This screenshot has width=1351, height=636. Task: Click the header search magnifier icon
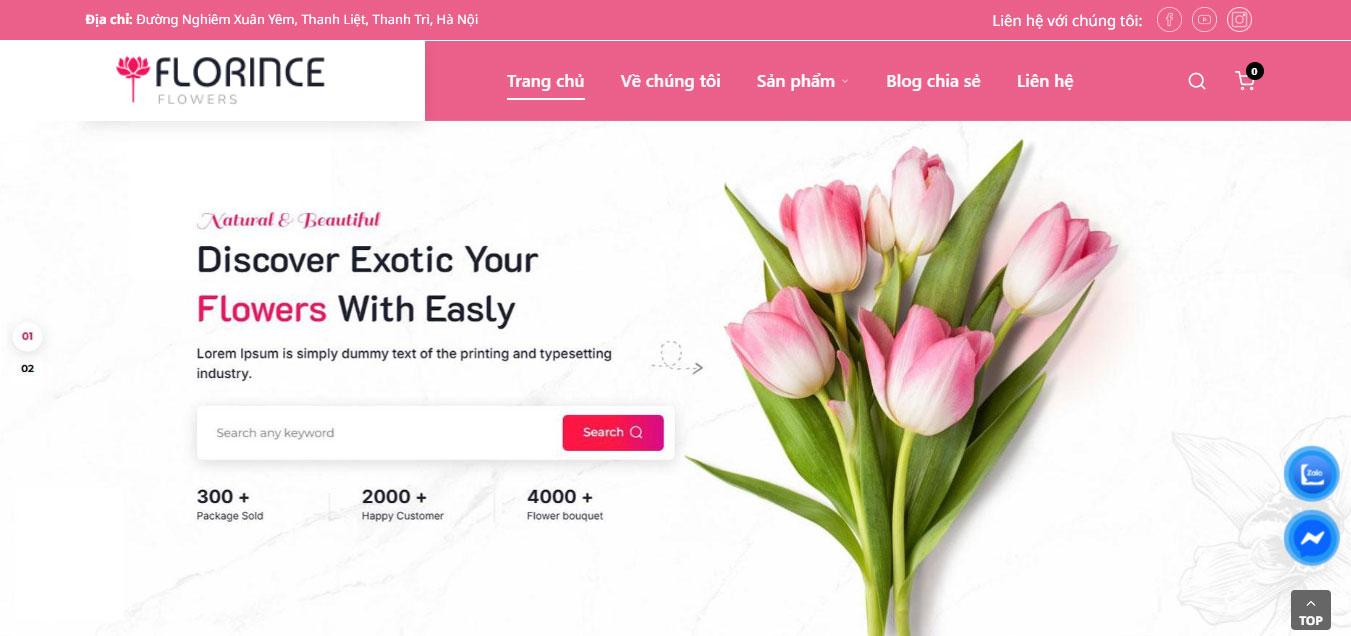[x=1197, y=81]
